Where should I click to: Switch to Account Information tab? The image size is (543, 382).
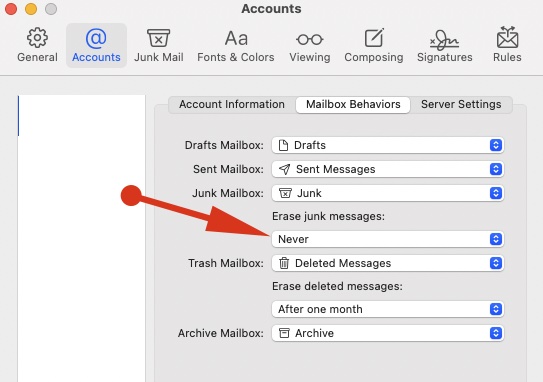tap(232, 104)
